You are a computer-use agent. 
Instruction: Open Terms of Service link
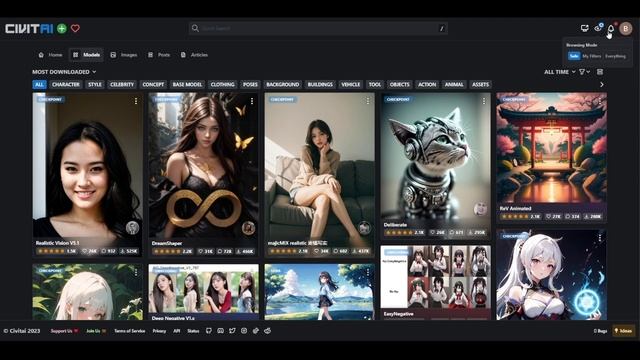pyautogui.click(x=129, y=331)
